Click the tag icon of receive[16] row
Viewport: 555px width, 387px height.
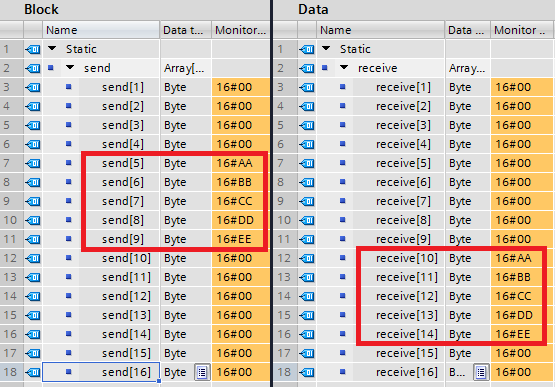pos(307,372)
